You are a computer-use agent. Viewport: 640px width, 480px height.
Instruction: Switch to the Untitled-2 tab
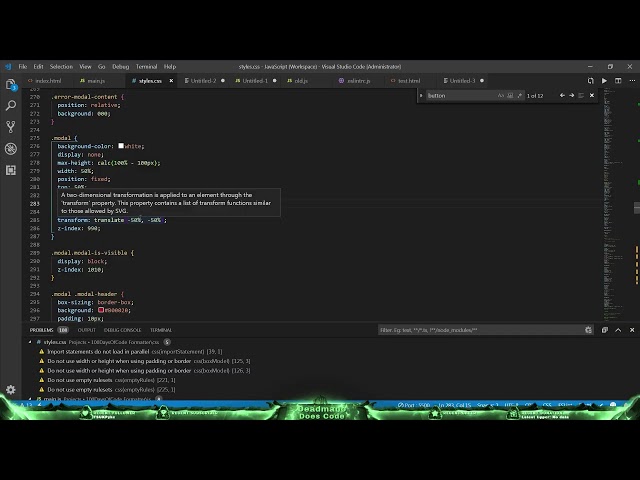(203, 81)
